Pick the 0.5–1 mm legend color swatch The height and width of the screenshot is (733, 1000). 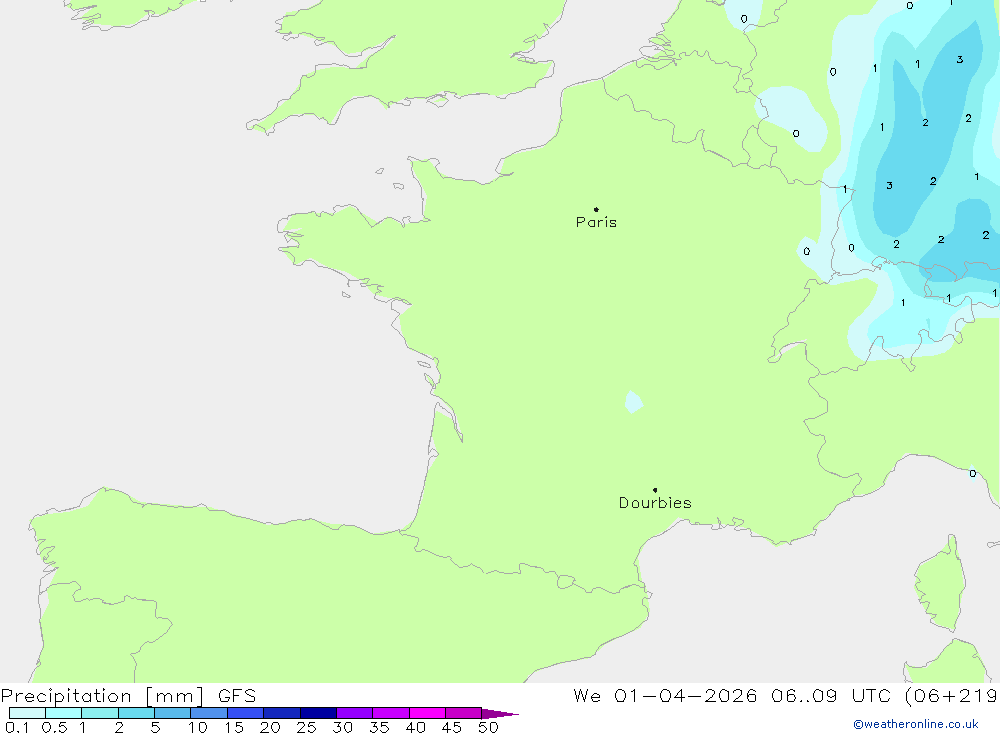pyautogui.click(x=64, y=713)
